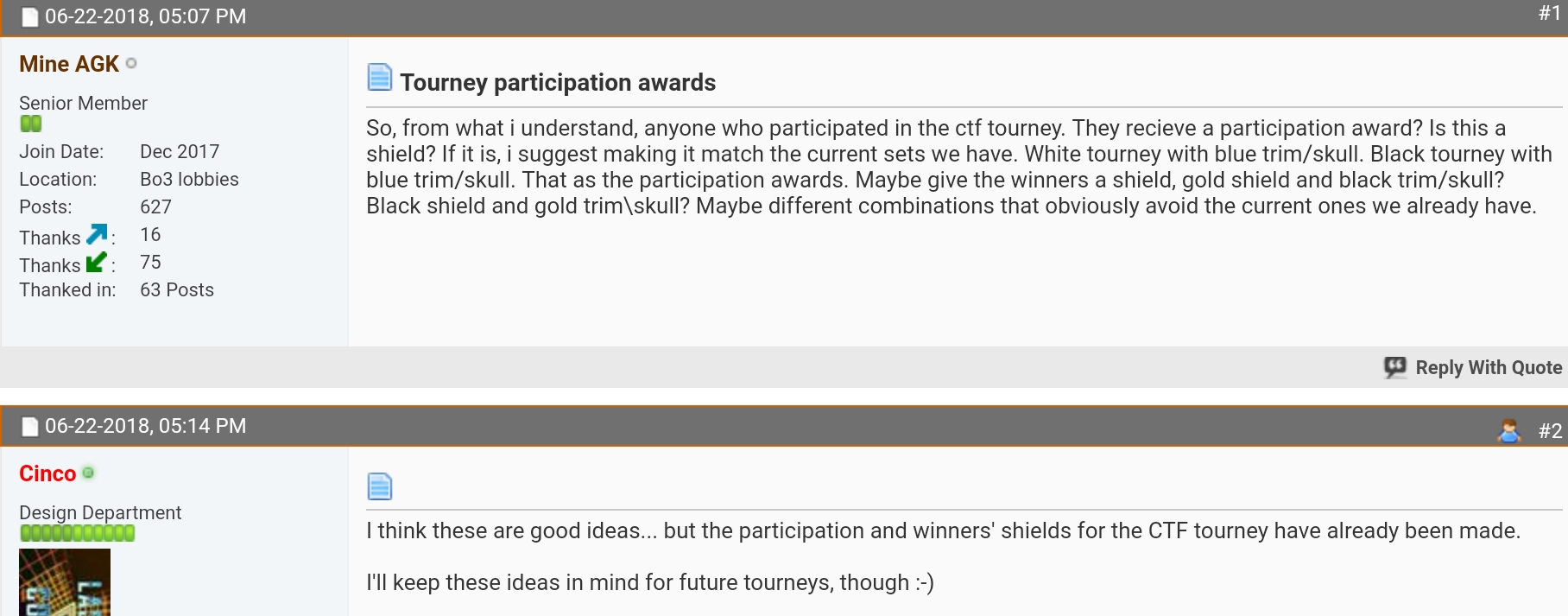Click the blue post icon in Cinco's reply
Viewport: 1568px width, 616px height.
click(380, 486)
